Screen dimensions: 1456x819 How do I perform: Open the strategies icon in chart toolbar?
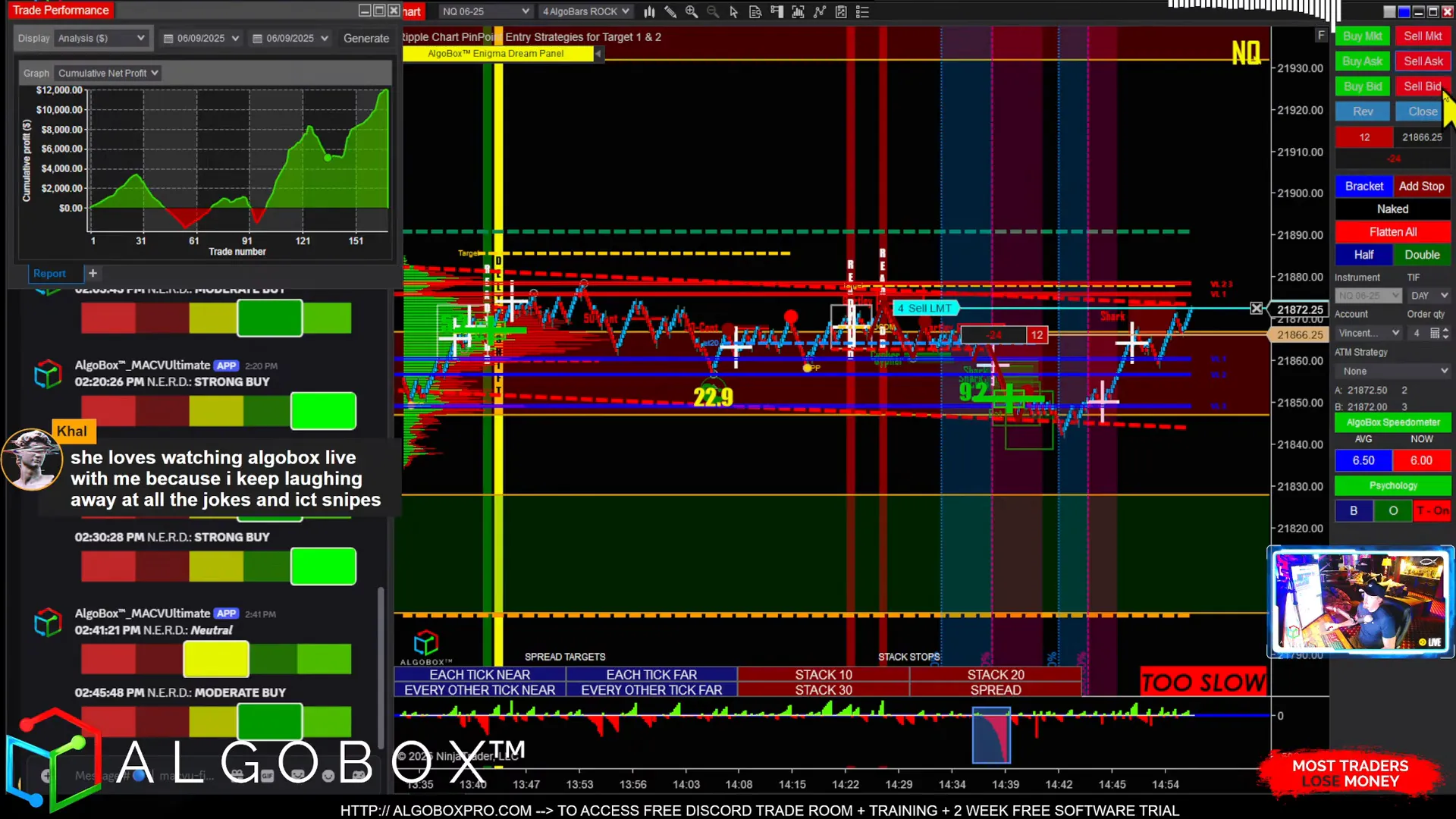pyautogui.click(x=820, y=11)
